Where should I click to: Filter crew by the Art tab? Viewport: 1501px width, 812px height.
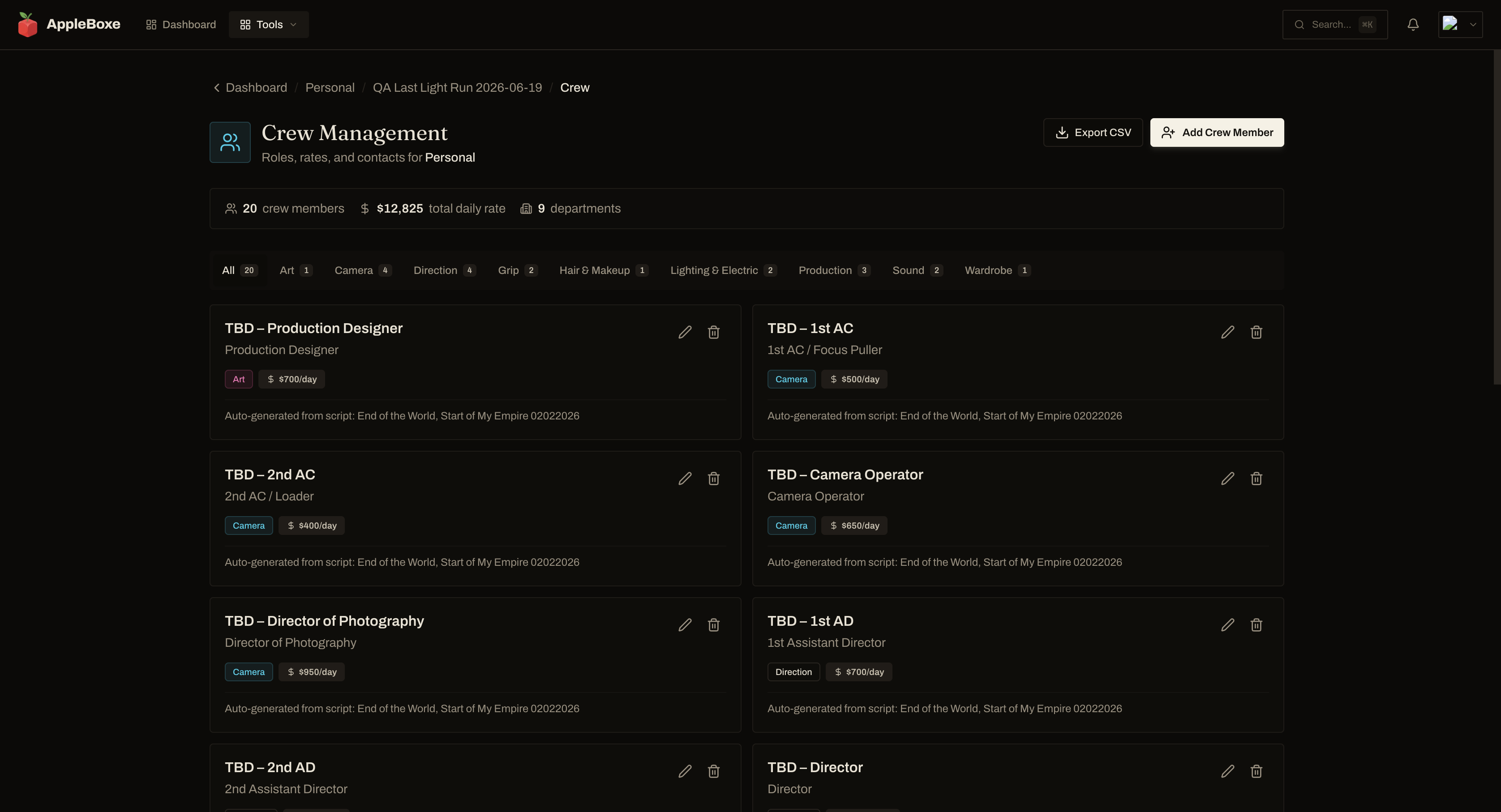(296, 270)
